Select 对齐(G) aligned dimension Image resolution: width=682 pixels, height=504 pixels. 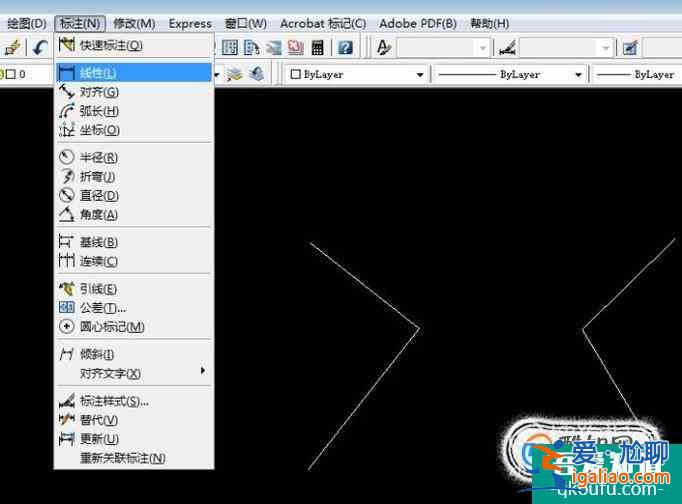134,92
